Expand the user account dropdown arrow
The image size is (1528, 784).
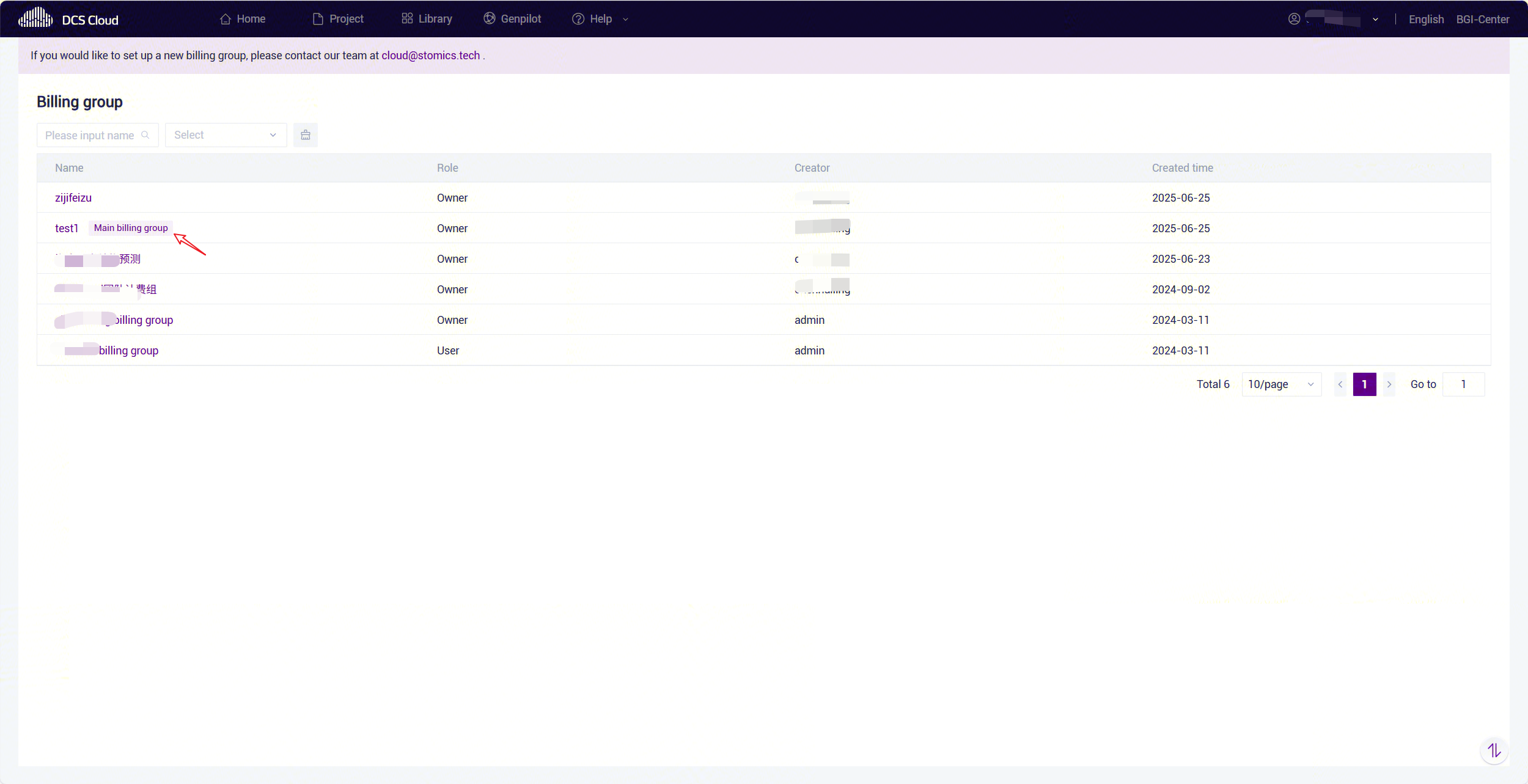pyautogui.click(x=1375, y=20)
